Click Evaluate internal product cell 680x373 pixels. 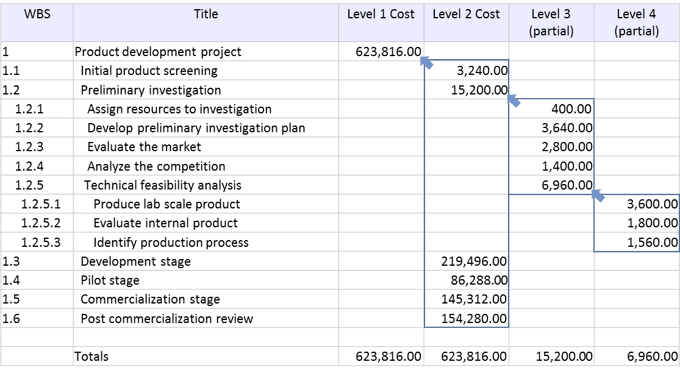[x=206, y=223]
